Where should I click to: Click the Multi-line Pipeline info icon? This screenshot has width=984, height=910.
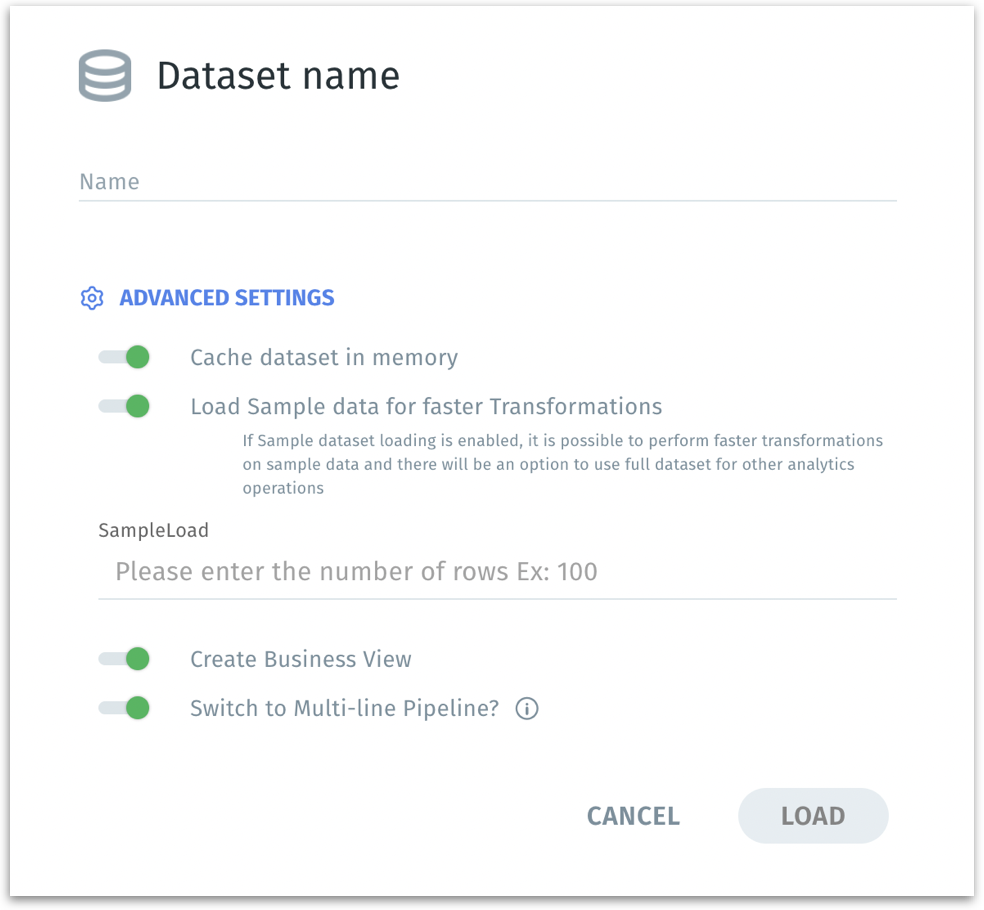tap(527, 709)
